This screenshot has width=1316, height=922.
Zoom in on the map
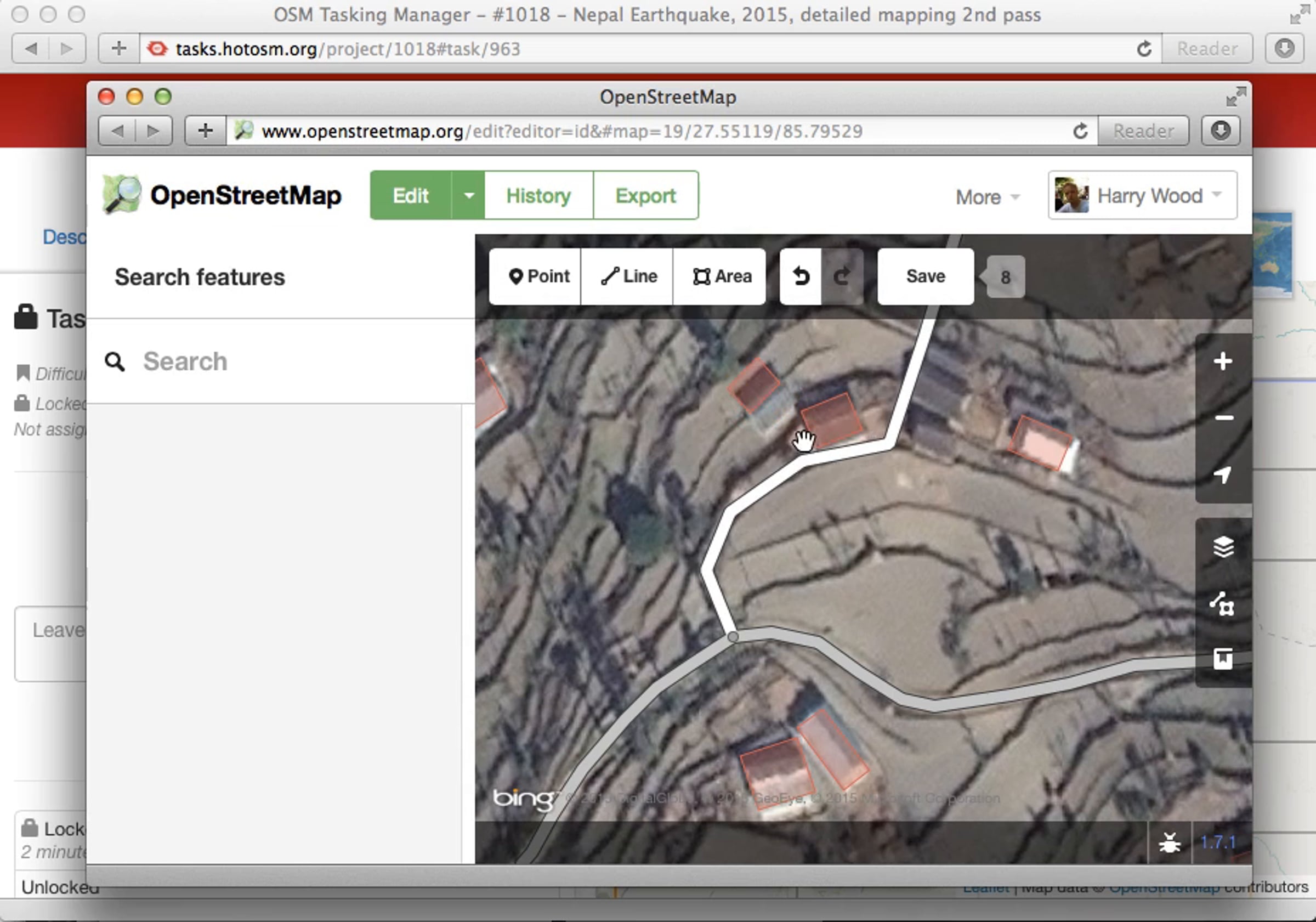1222,361
